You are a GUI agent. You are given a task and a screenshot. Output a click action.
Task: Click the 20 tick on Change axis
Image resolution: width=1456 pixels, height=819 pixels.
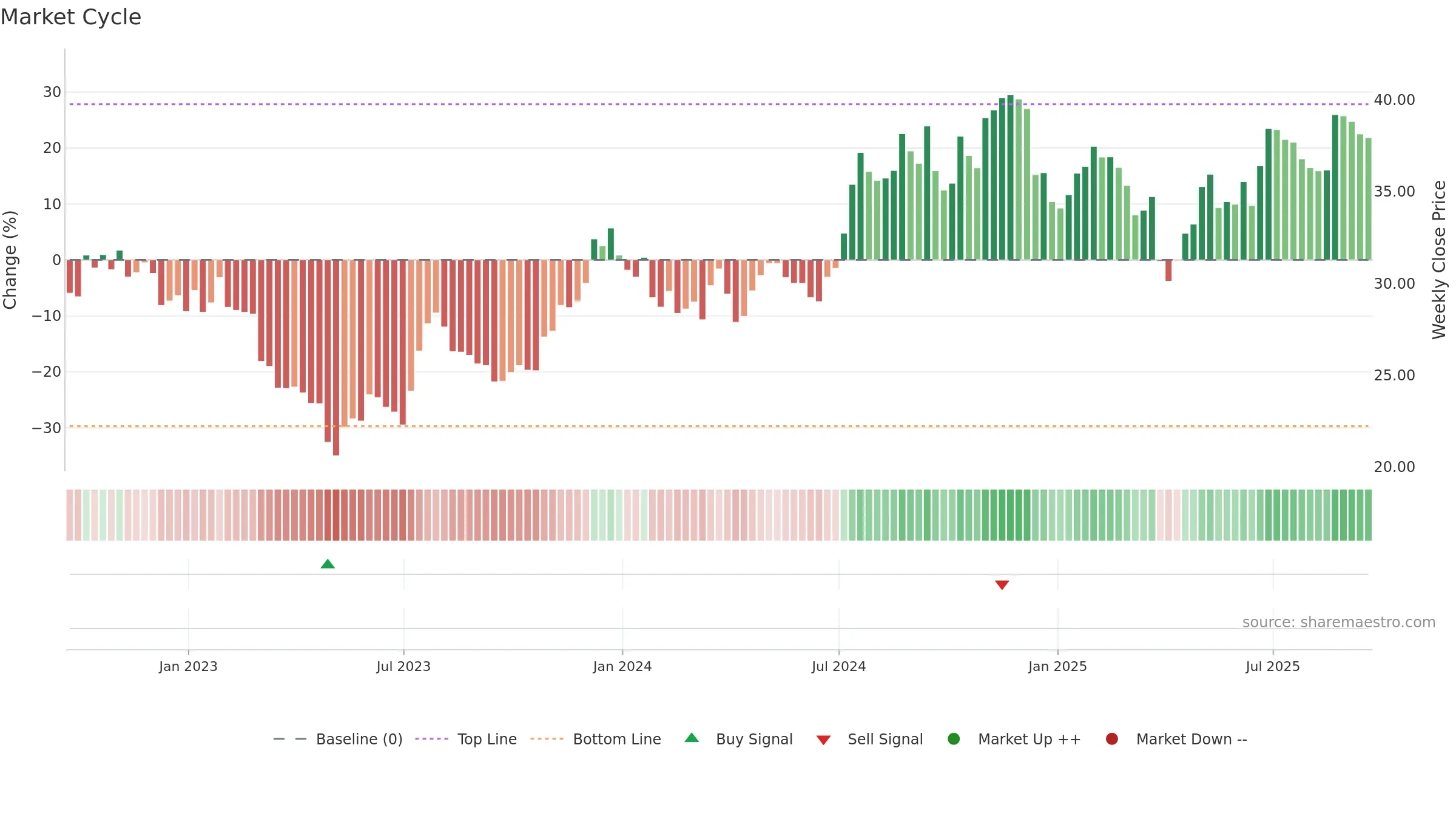pos(52,148)
